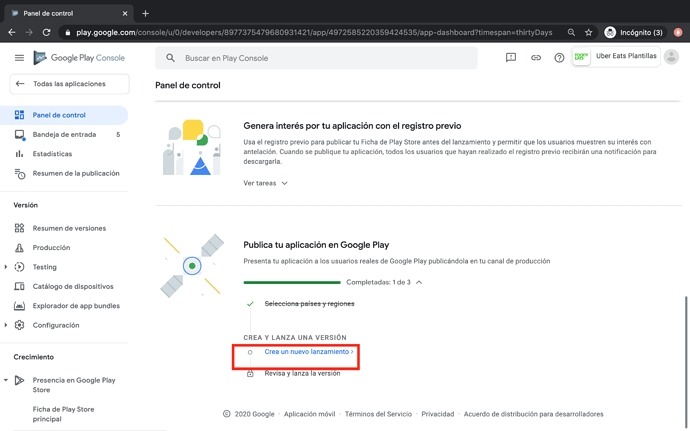The width and height of the screenshot is (690, 431).
Task: Click the feedback message icon in header
Action: tap(511, 58)
